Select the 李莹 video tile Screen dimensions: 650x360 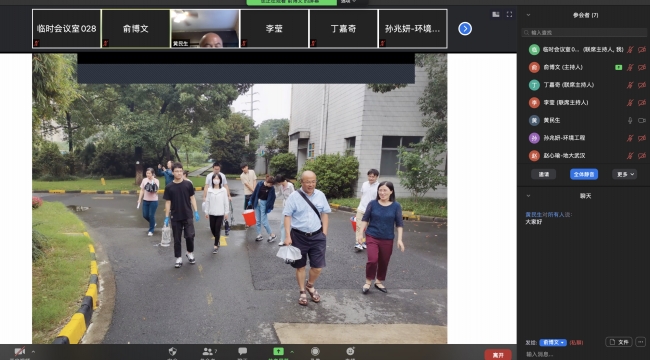coord(274,29)
